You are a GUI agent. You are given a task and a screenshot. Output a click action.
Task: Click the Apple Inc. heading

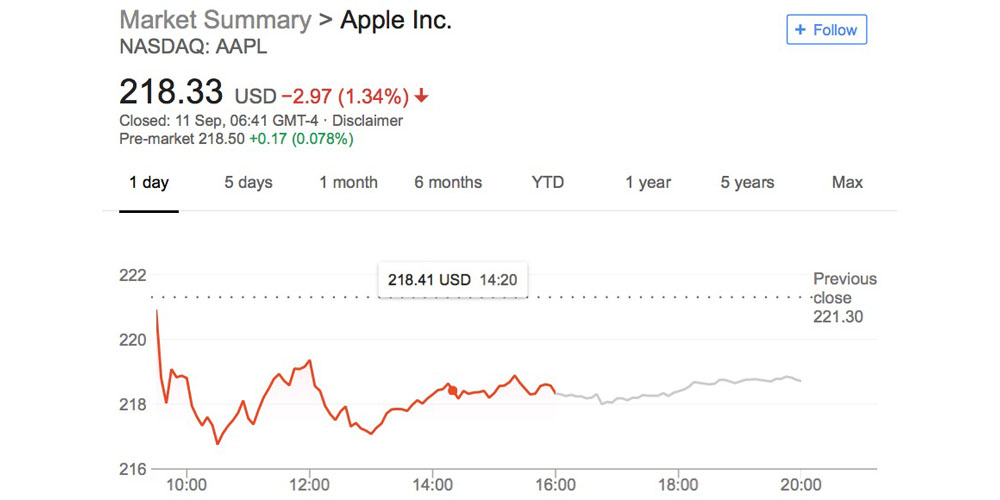click(396, 20)
